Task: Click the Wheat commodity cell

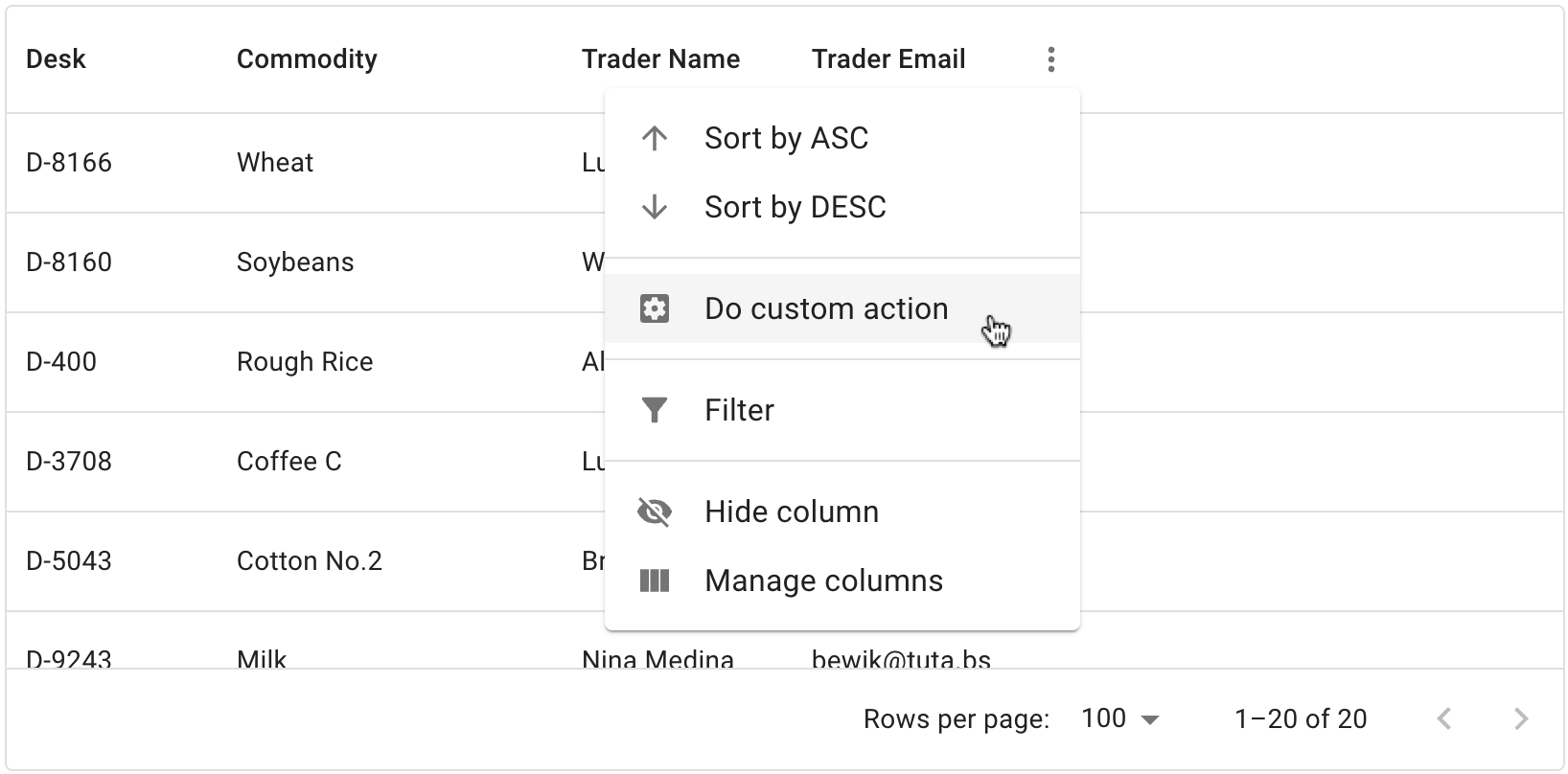Action: point(275,163)
